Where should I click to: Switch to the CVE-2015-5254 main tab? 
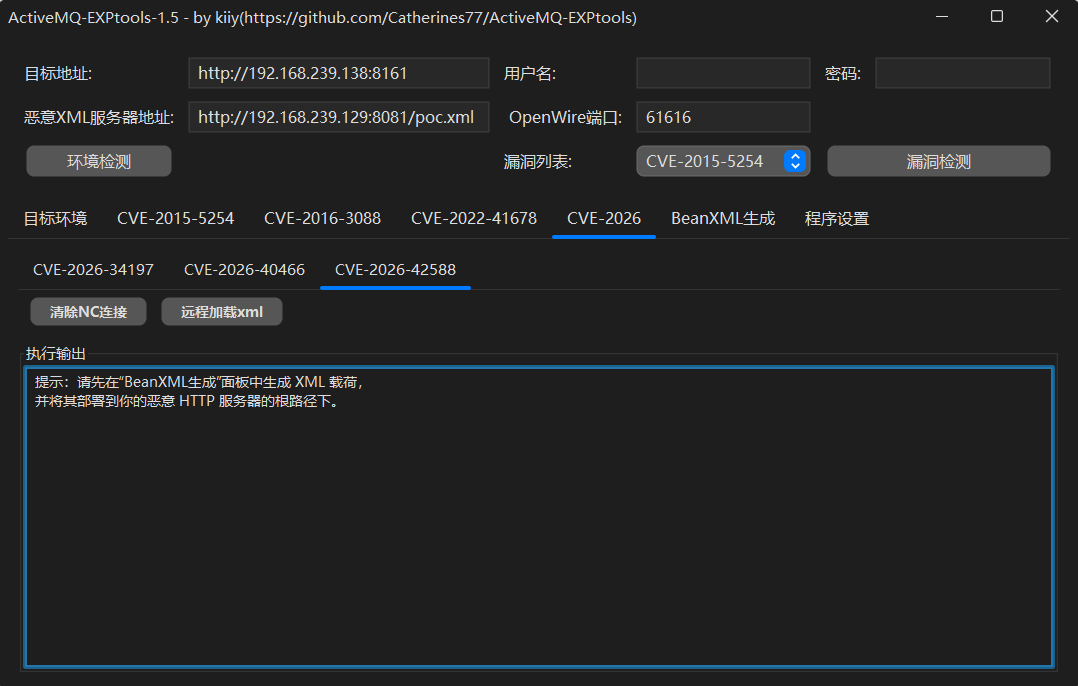[175, 219]
